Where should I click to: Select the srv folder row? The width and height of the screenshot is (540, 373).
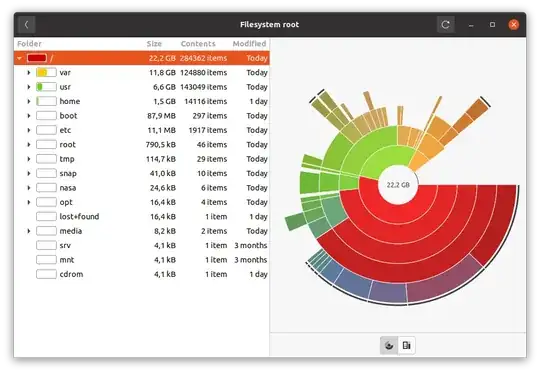click(x=142, y=246)
